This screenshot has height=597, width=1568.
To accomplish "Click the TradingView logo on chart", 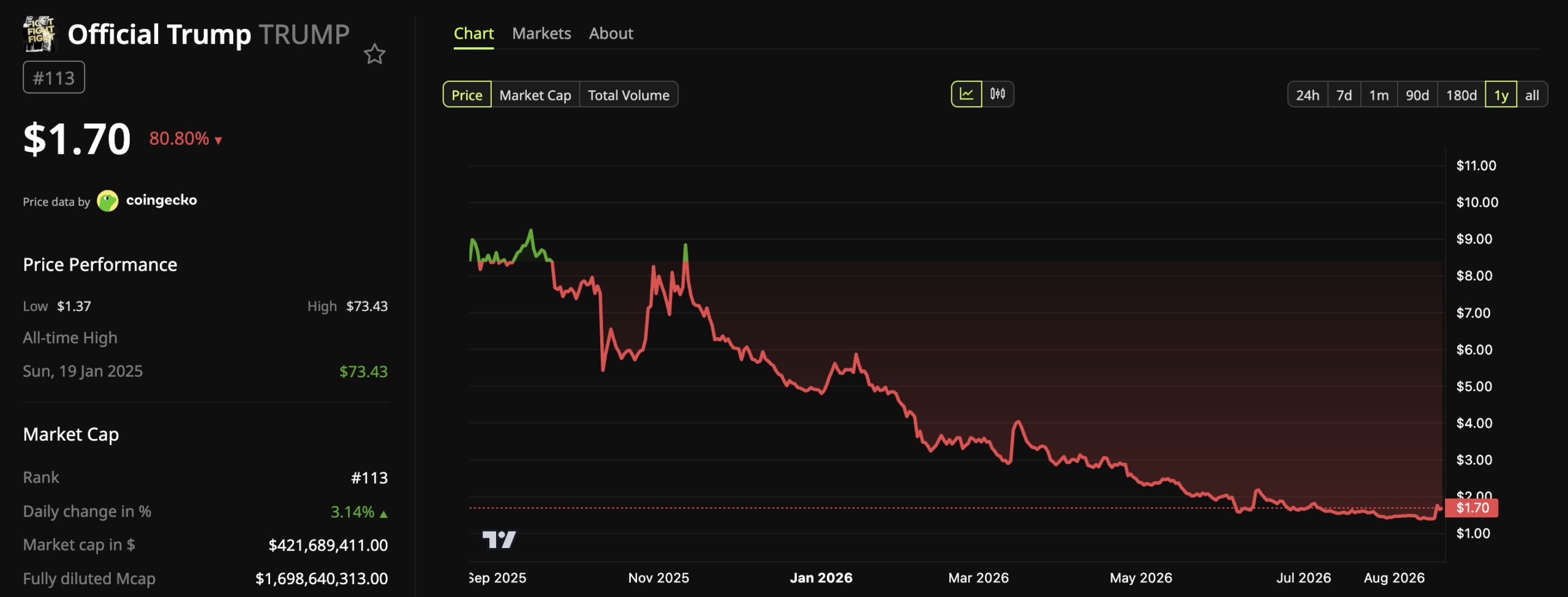I will coord(499,539).
